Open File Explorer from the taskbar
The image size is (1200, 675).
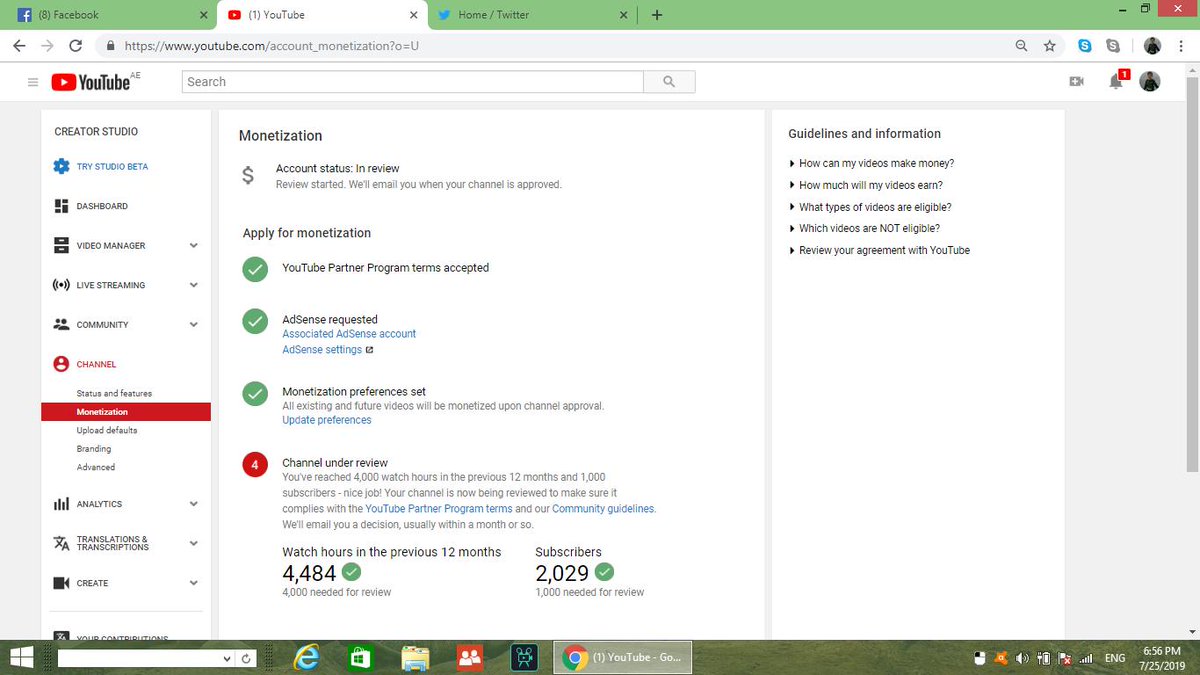(415, 658)
